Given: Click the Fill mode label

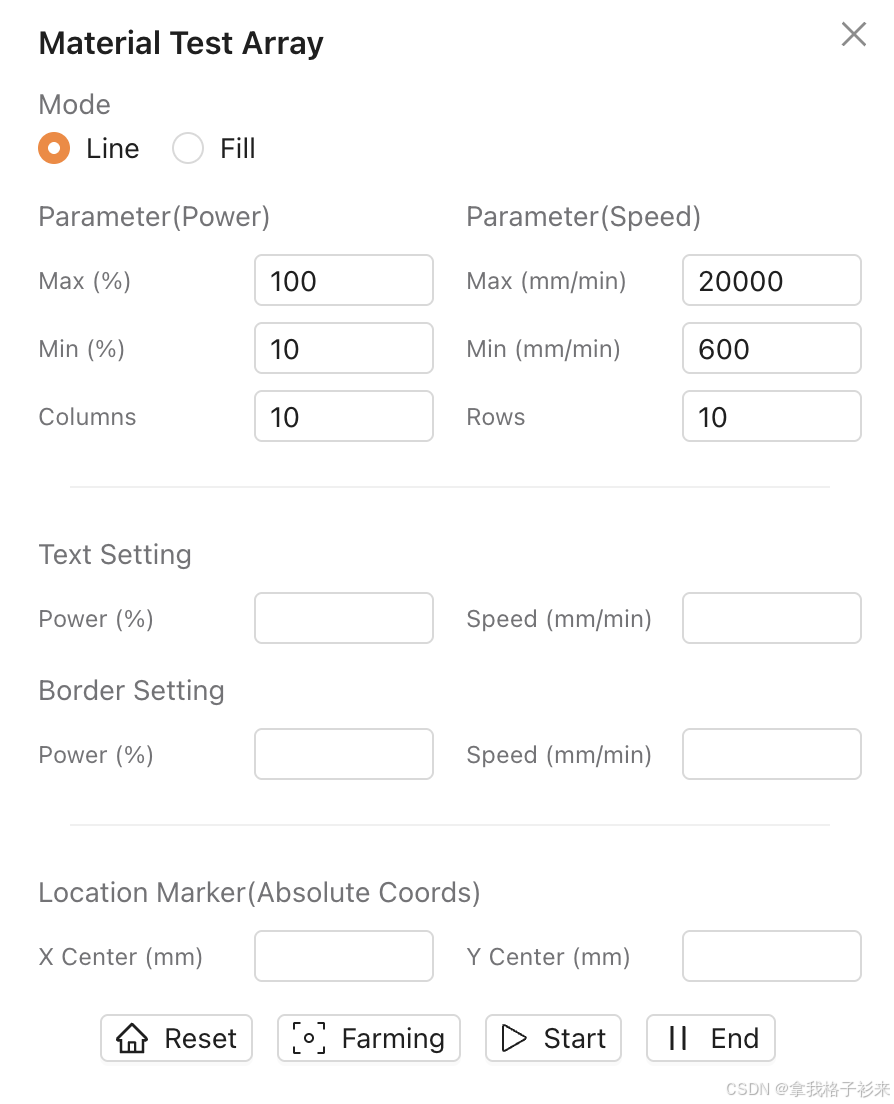Looking at the screenshot, I should pyautogui.click(x=237, y=149).
